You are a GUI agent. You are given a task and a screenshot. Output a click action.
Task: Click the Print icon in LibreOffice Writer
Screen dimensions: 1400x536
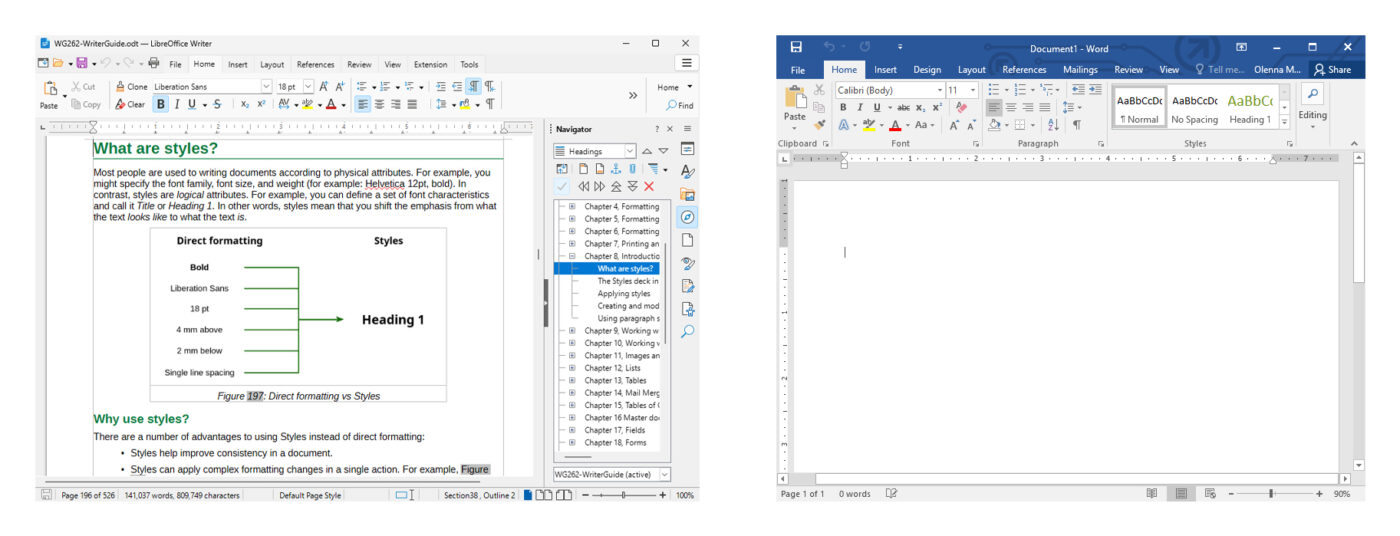coord(153,63)
